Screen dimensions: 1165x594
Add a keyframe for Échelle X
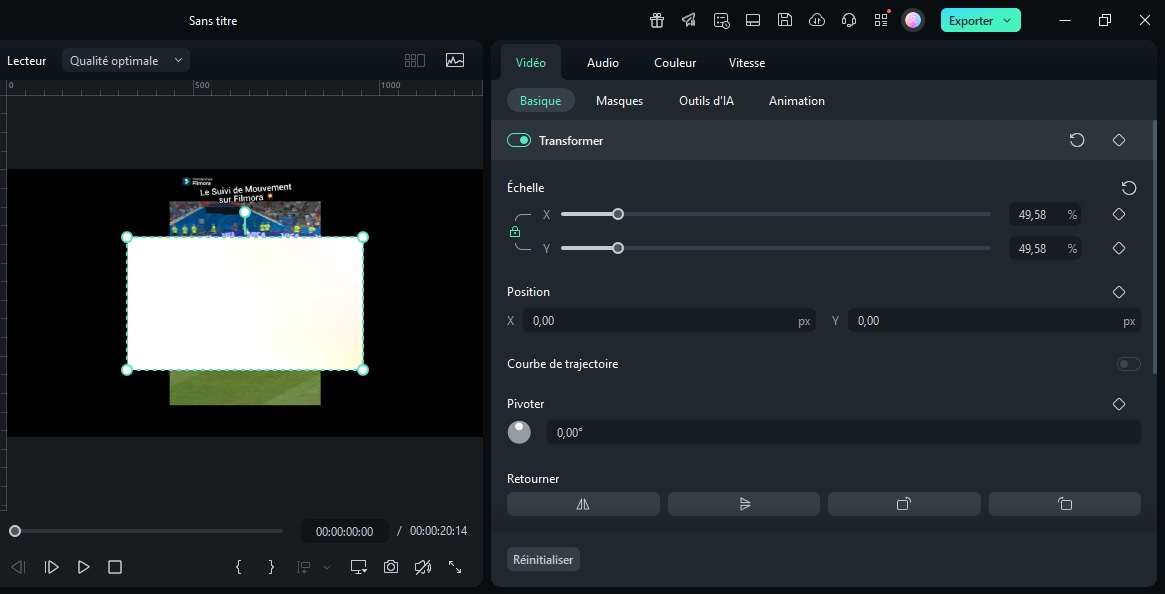(x=1119, y=214)
